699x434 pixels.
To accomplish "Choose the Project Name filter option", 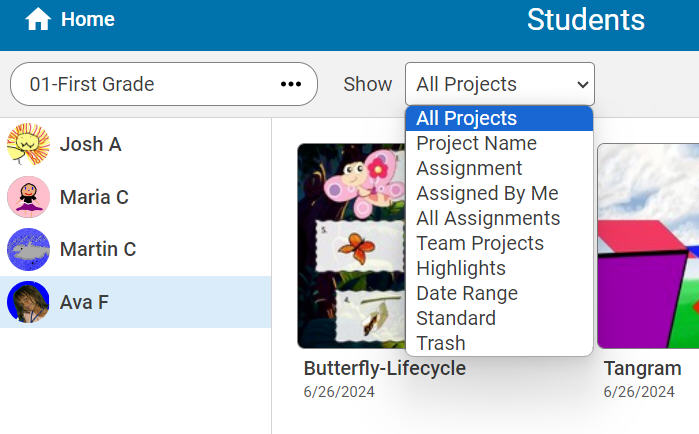I will 499,143.
